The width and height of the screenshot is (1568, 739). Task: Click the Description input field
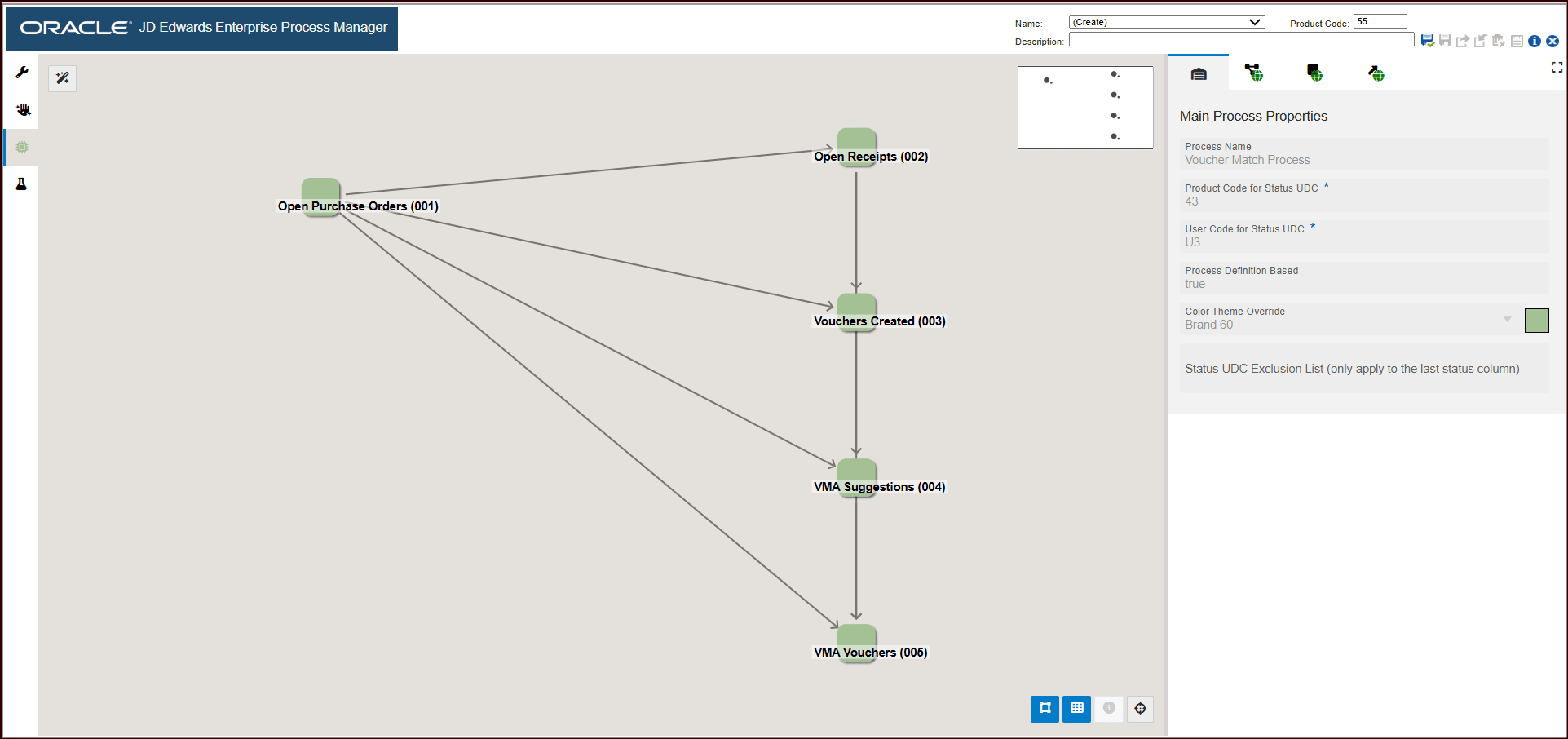(x=1242, y=39)
